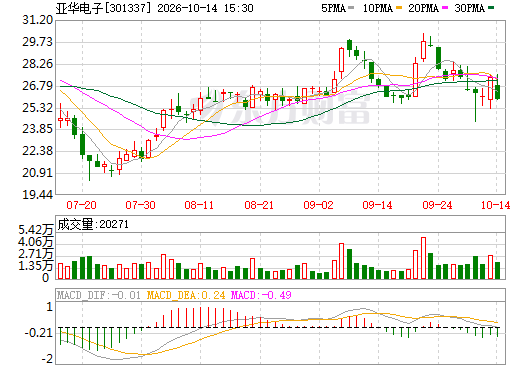The height and width of the screenshot is (365, 520).
Task: Click the stock title 亚华电子[301337]
Action: click(x=103, y=8)
